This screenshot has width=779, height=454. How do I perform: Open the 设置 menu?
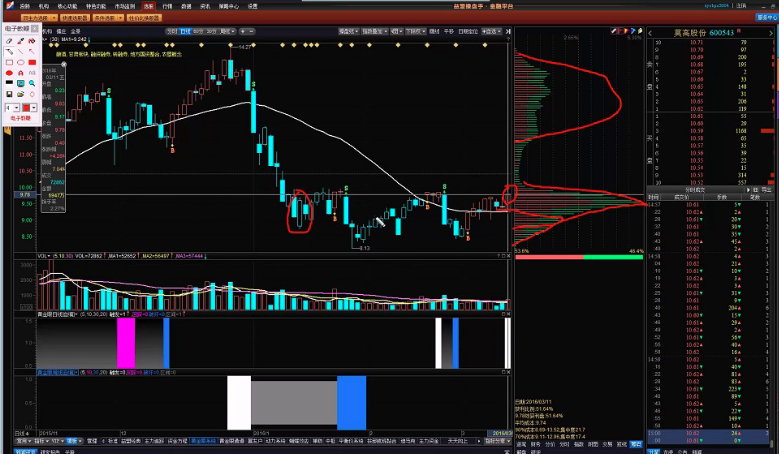point(252,6)
